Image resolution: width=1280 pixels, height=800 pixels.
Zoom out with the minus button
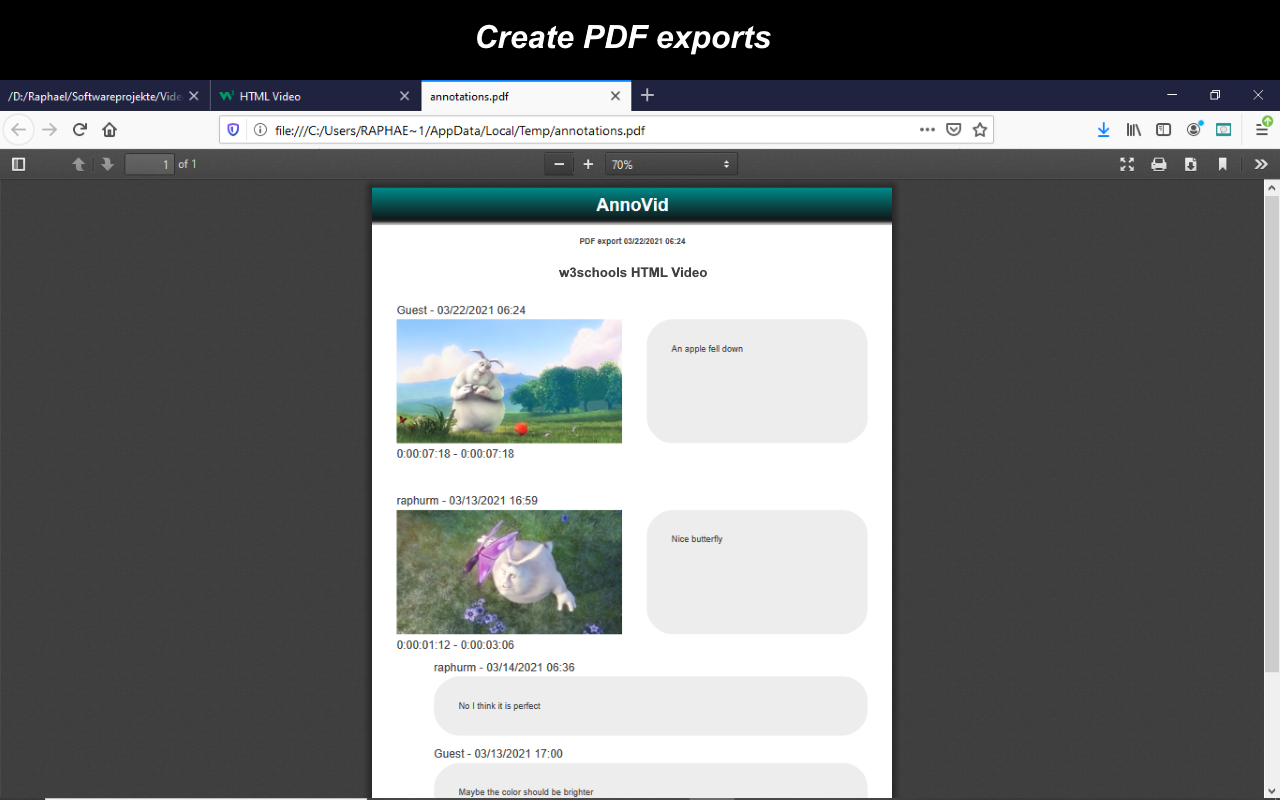coord(559,164)
